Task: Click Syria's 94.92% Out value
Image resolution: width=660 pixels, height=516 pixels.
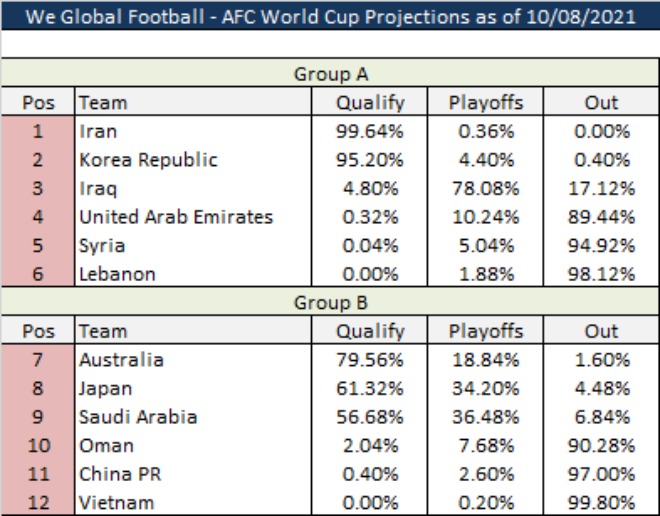Action: click(x=601, y=245)
